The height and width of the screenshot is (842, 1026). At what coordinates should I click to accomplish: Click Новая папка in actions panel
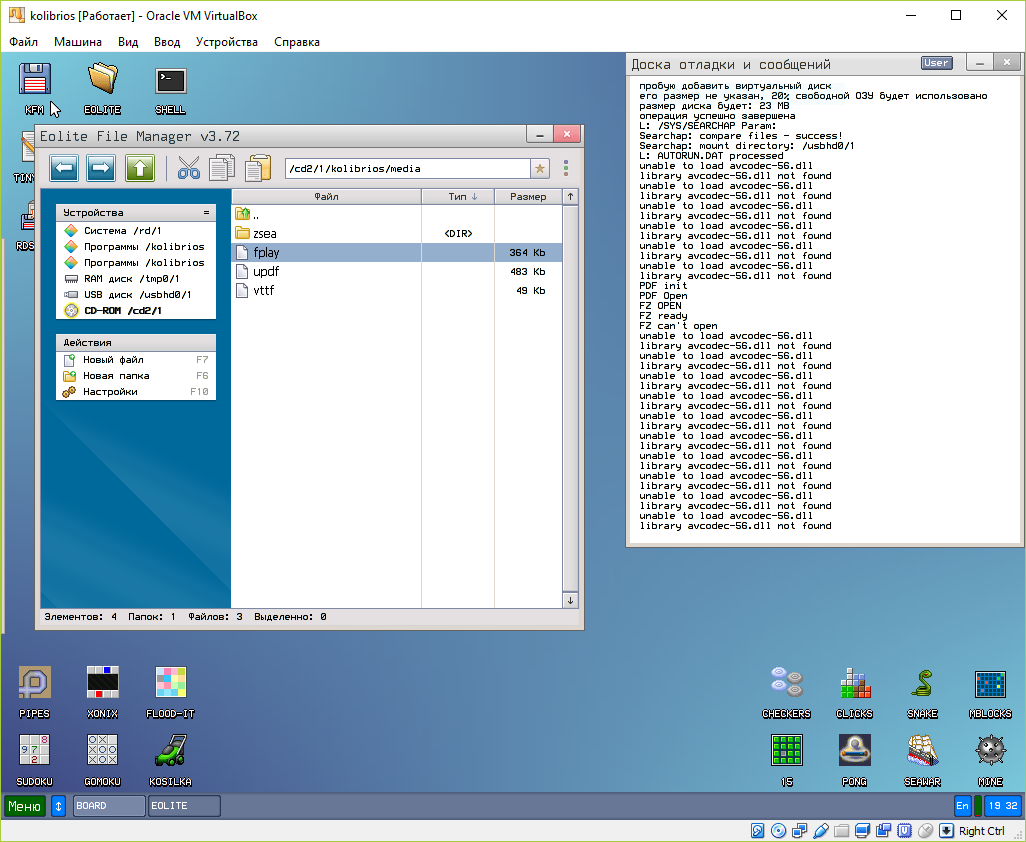pos(116,376)
